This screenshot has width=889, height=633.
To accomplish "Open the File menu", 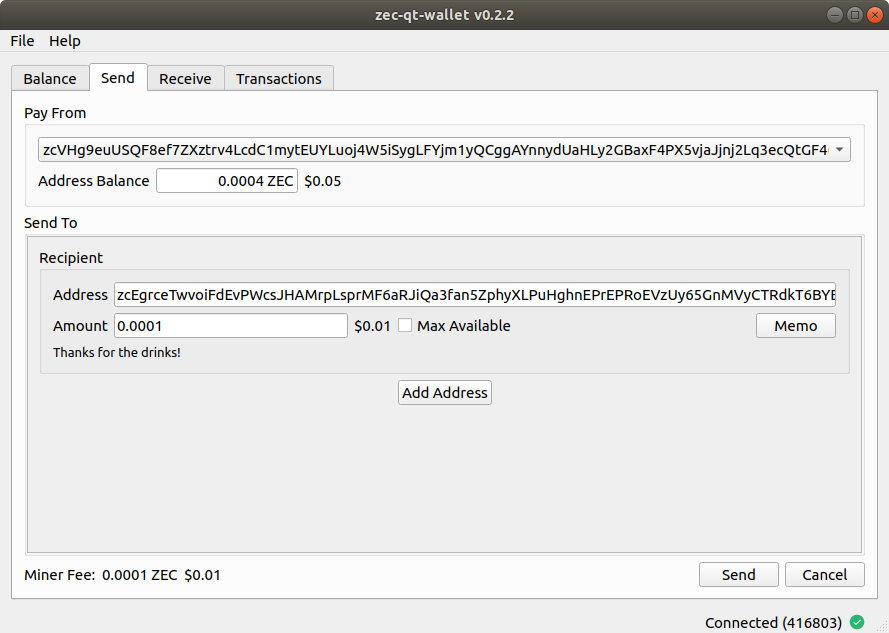I will tap(22, 41).
